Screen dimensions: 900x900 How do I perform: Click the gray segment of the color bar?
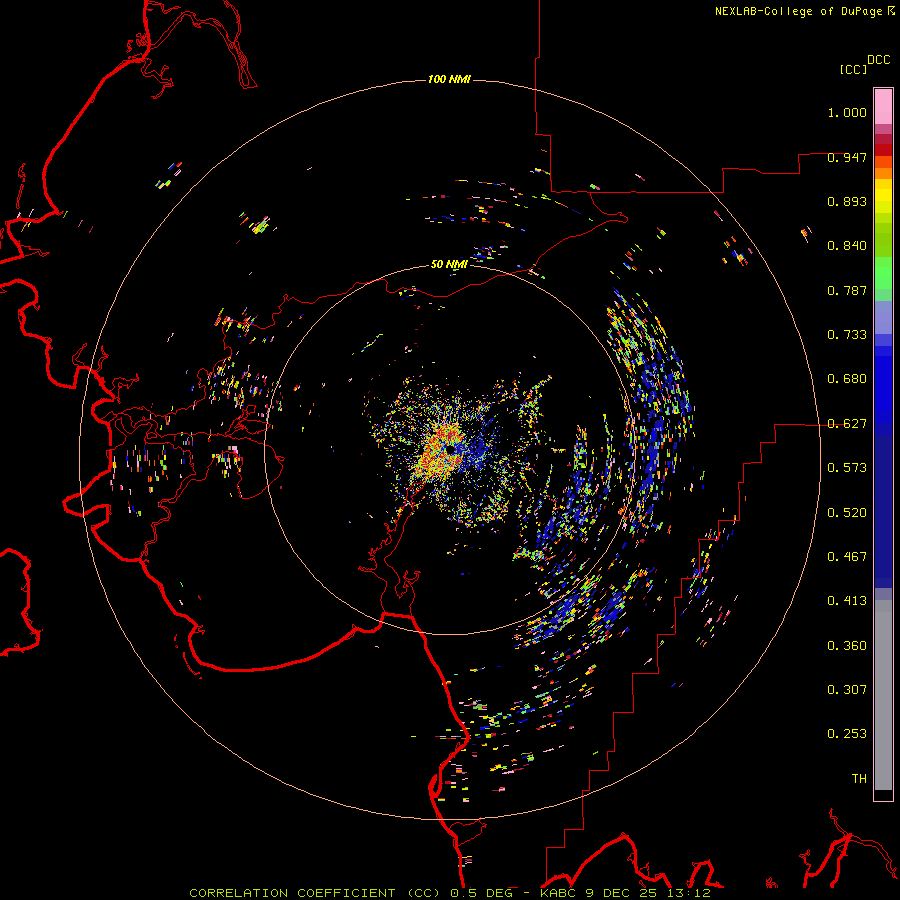(x=883, y=695)
